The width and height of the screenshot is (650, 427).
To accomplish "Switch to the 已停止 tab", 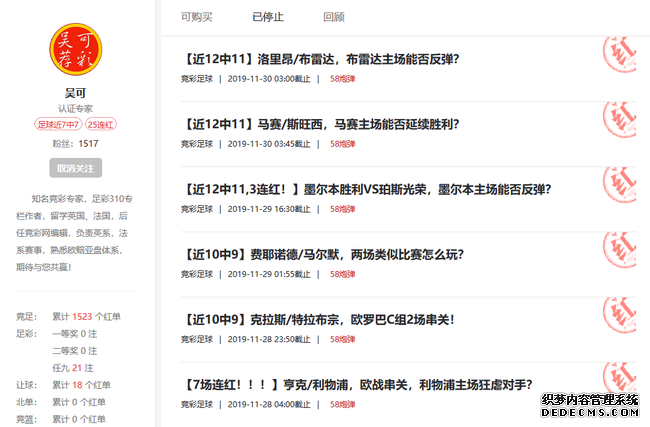I will (268, 17).
